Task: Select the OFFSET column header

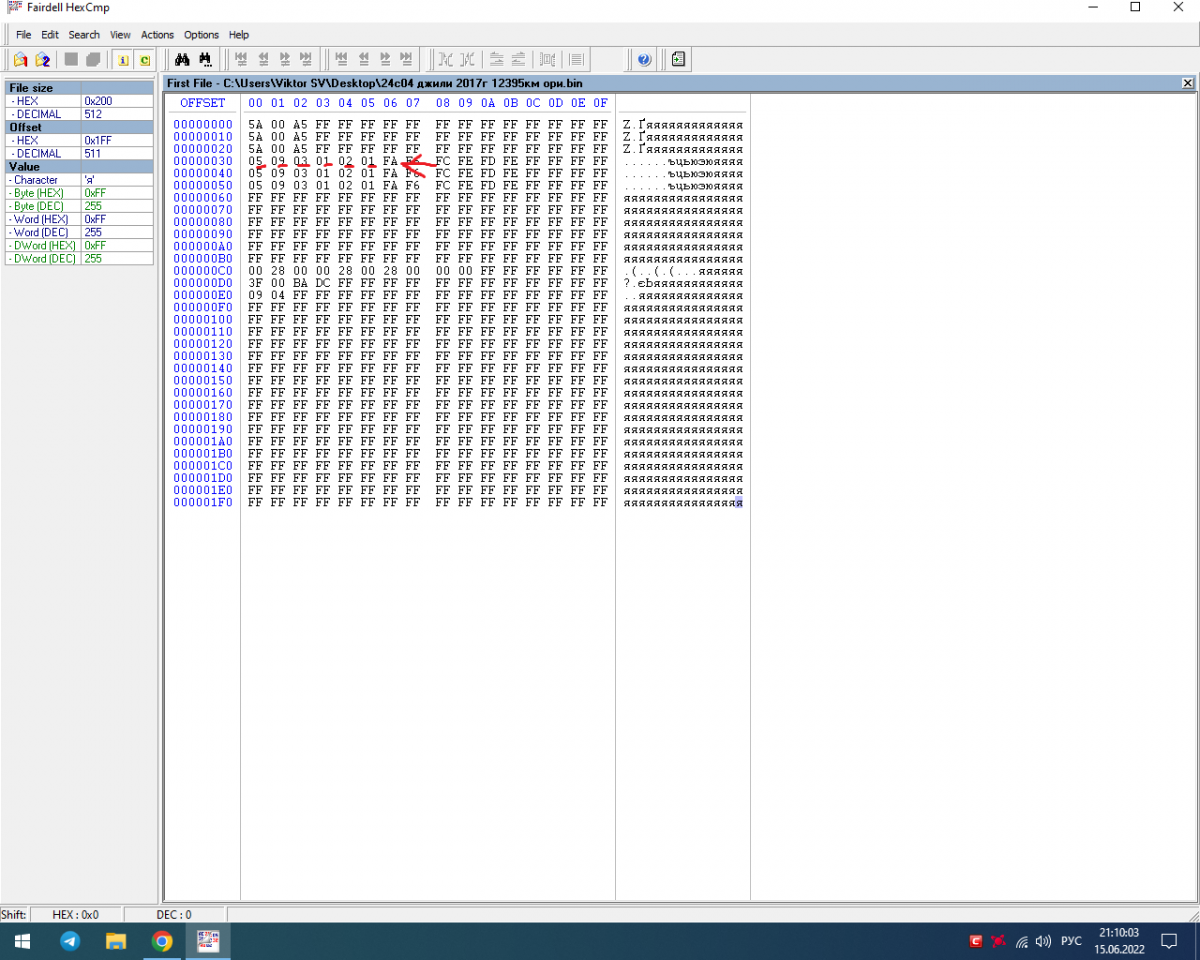Action: [x=202, y=103]
